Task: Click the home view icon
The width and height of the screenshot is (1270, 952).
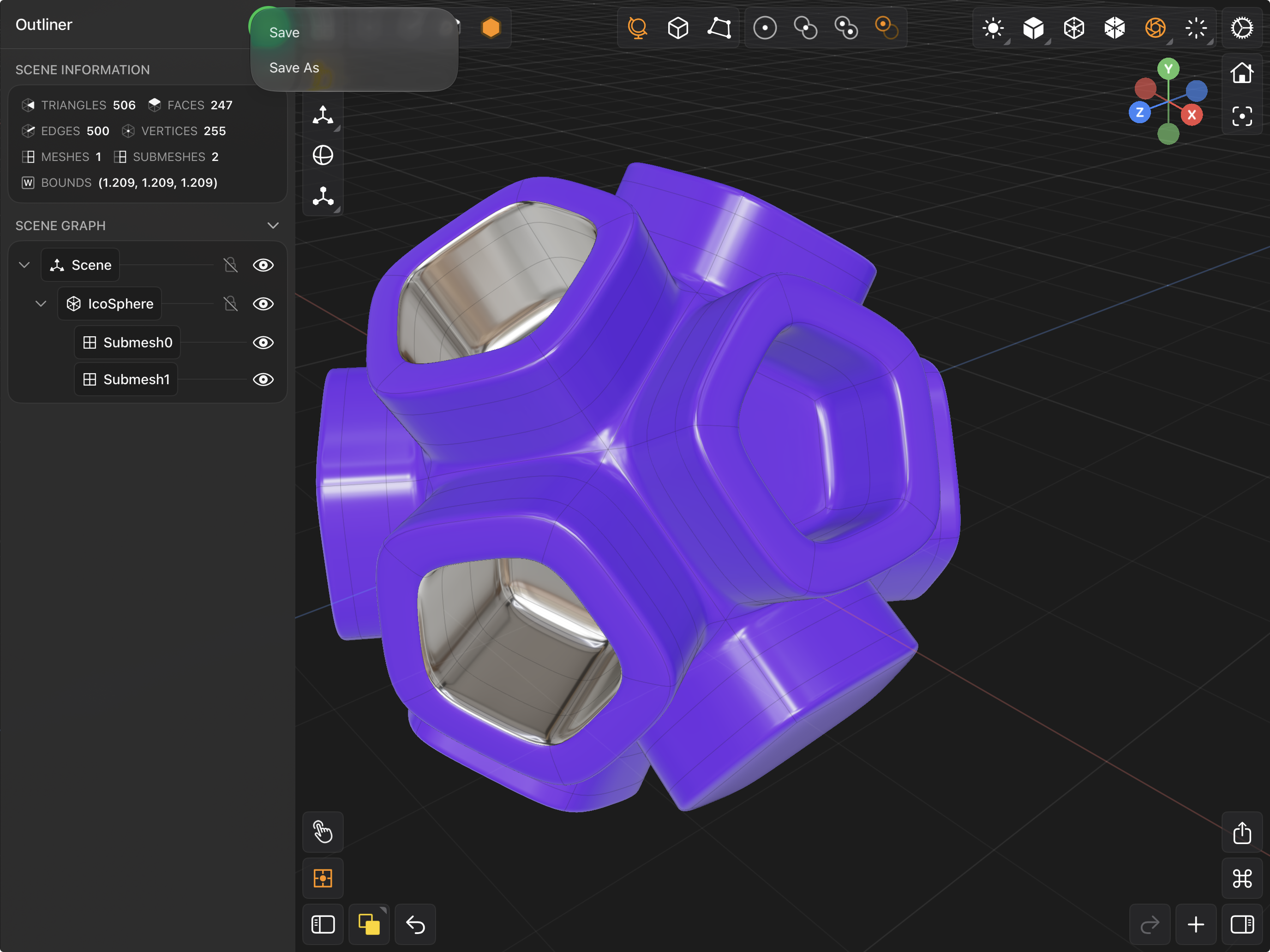Action: [1242, 73]
